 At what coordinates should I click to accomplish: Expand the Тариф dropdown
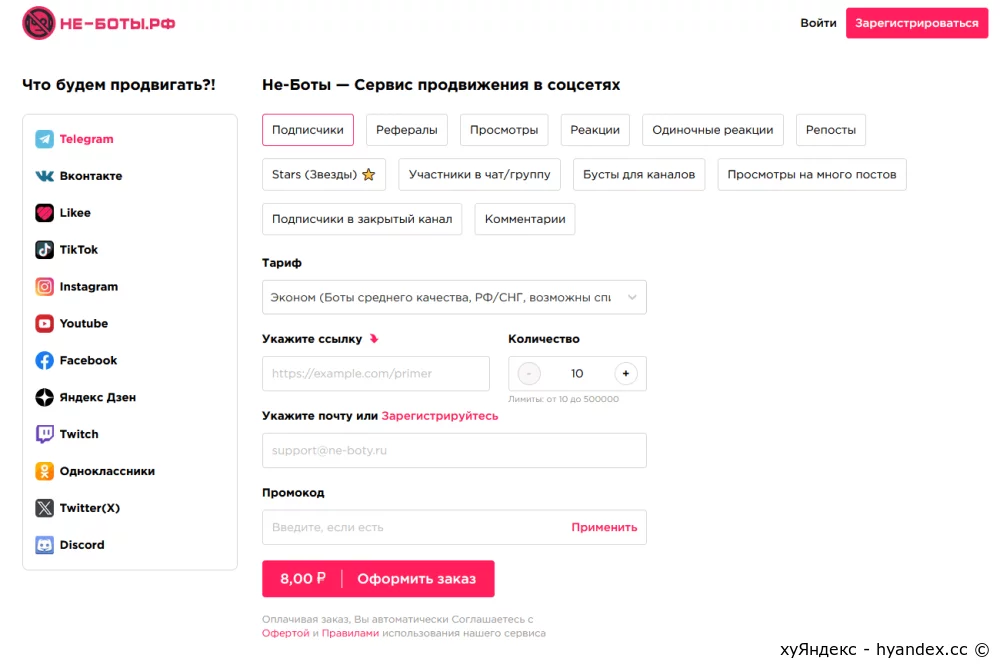pos(454,297)
